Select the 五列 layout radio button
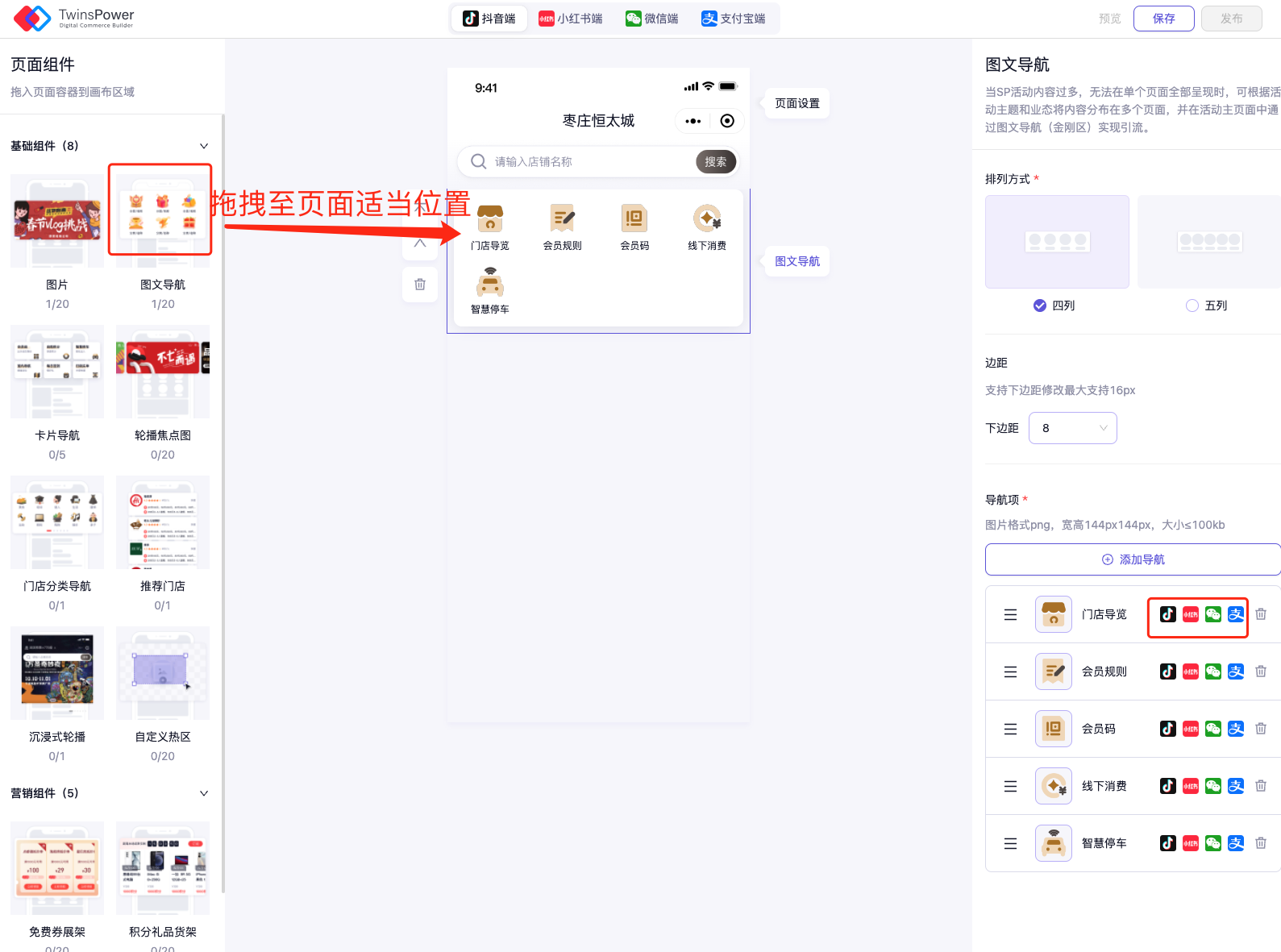This screenshot has height=952, width=1281. pyautogui.click(x=1192, y=306)
